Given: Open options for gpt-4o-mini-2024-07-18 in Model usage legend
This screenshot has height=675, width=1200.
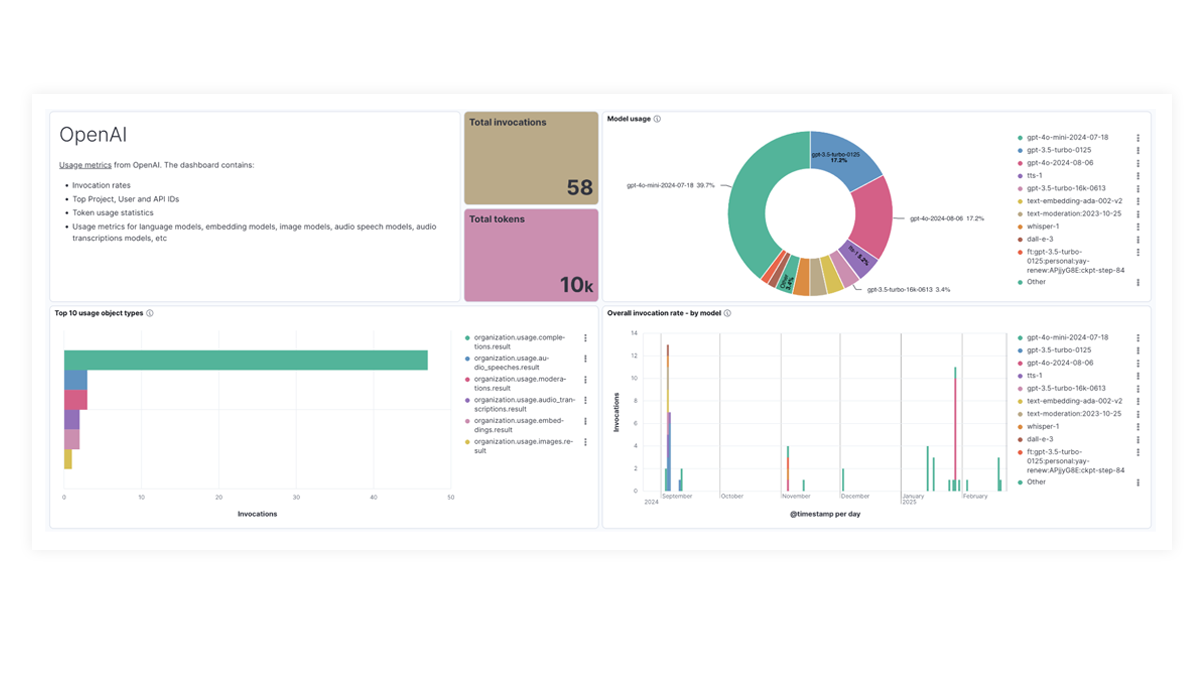Looking at the screenshot, I should [1138, 138].
